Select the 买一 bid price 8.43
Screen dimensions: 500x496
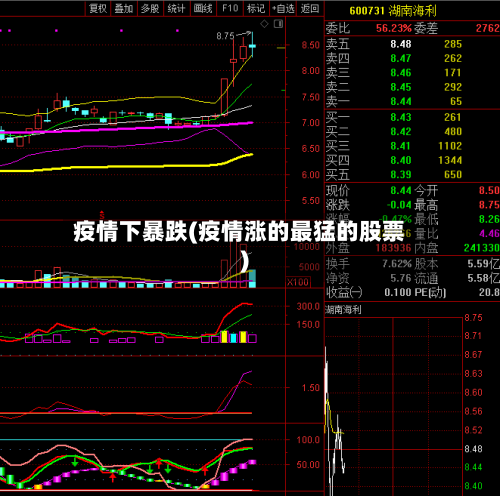pyautogui.click(x=401, y=117)
